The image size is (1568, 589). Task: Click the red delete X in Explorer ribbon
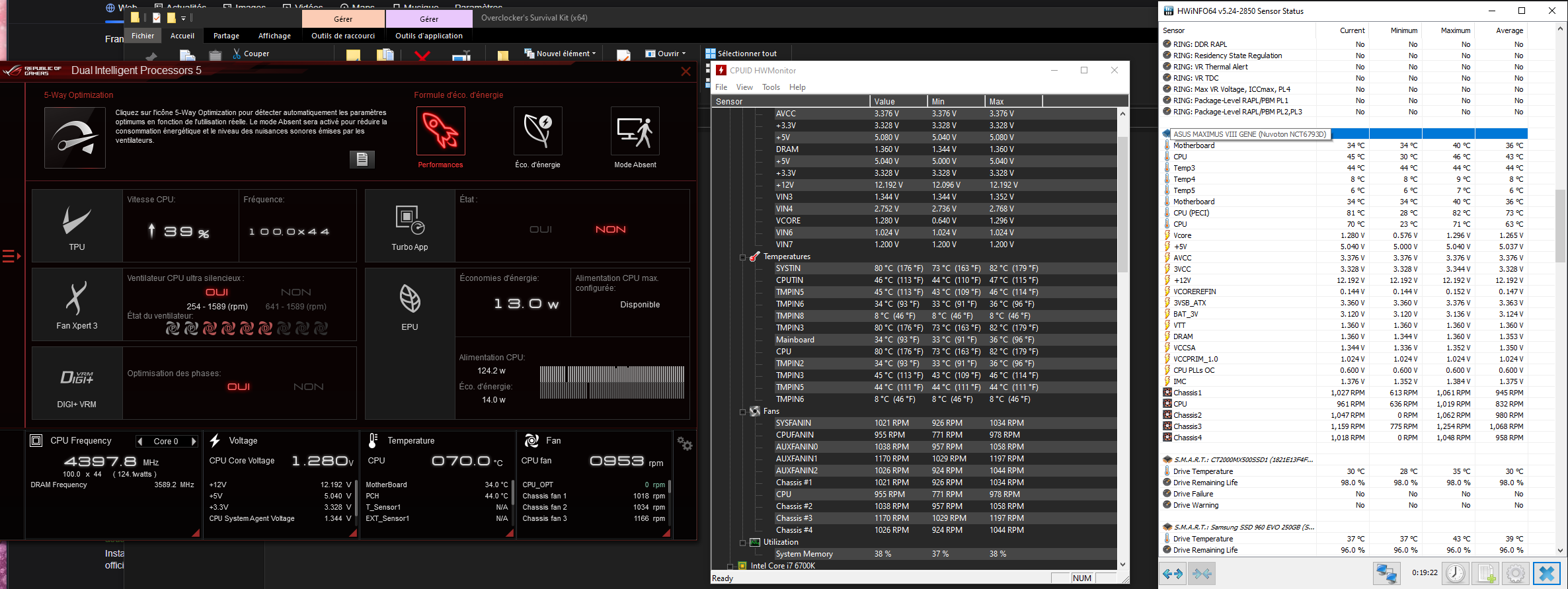422,56
